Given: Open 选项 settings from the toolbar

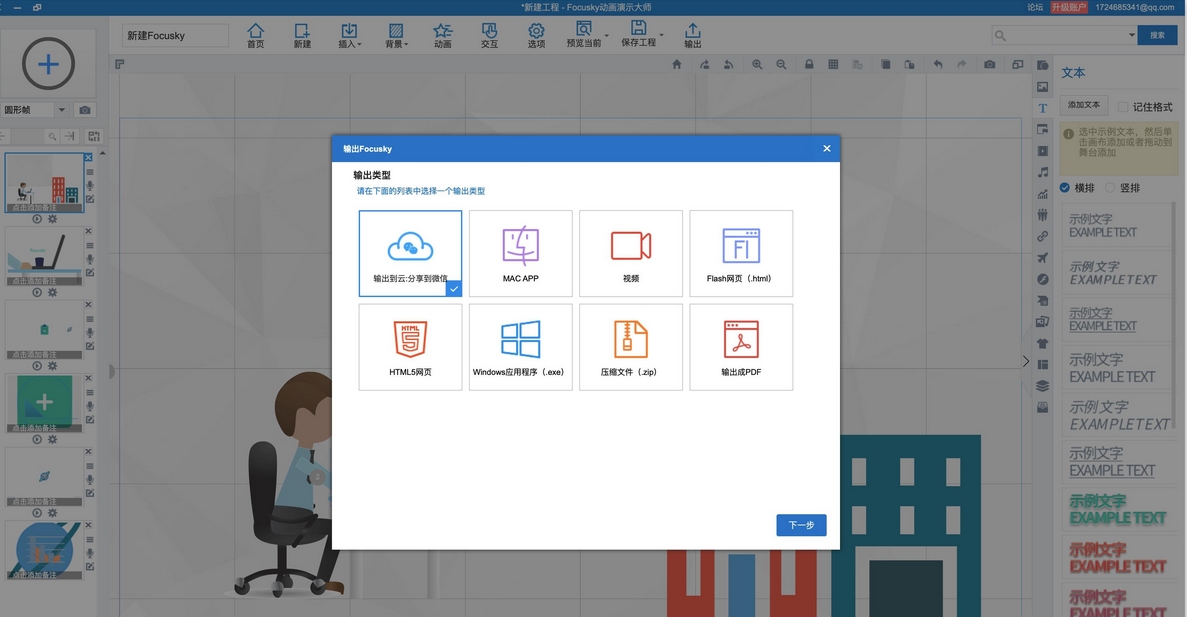Looking at the screenshot, I should pos(536,35).
